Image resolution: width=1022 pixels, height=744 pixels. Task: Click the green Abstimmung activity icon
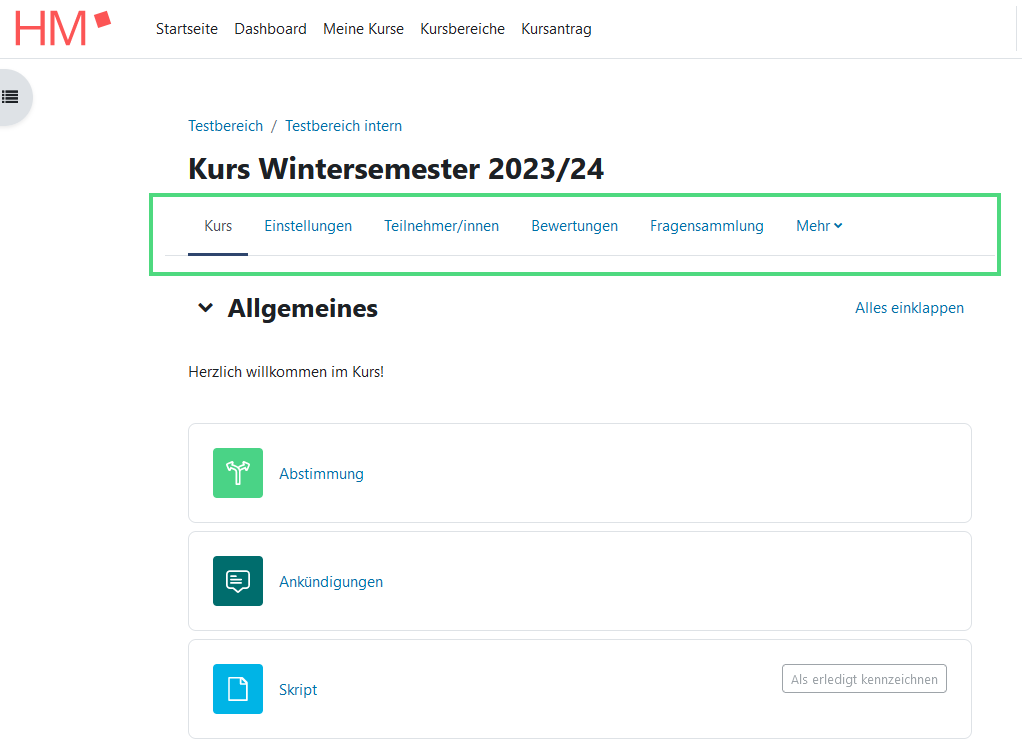tap(238, 473)
